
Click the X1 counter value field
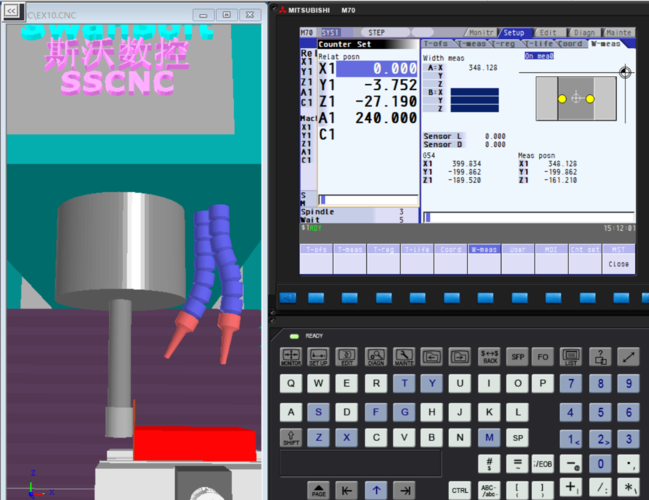click(x=377, y=69)
